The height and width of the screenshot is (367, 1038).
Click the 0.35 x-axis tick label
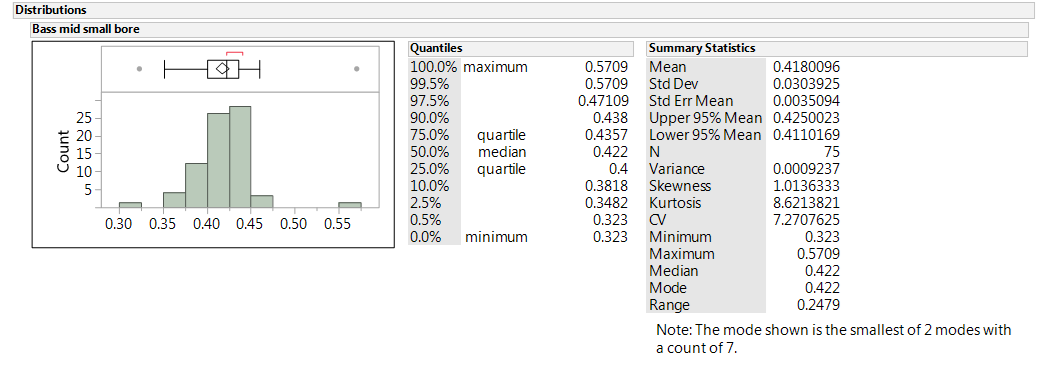[164, 225]
